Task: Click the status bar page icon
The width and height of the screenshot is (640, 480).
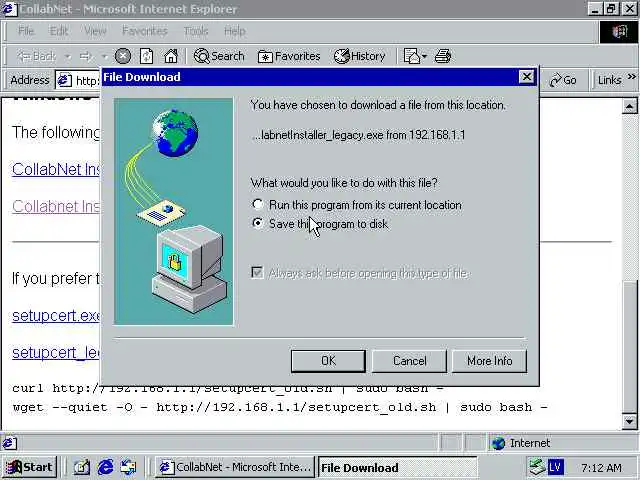Action: point(10,443)
